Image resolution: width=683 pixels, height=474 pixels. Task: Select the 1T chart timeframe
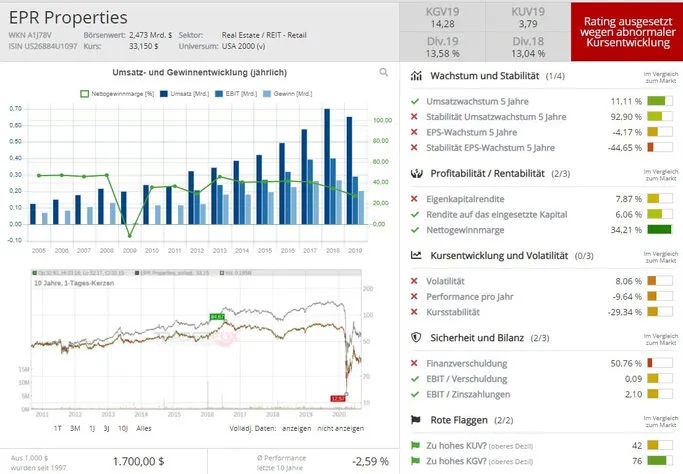57,429
